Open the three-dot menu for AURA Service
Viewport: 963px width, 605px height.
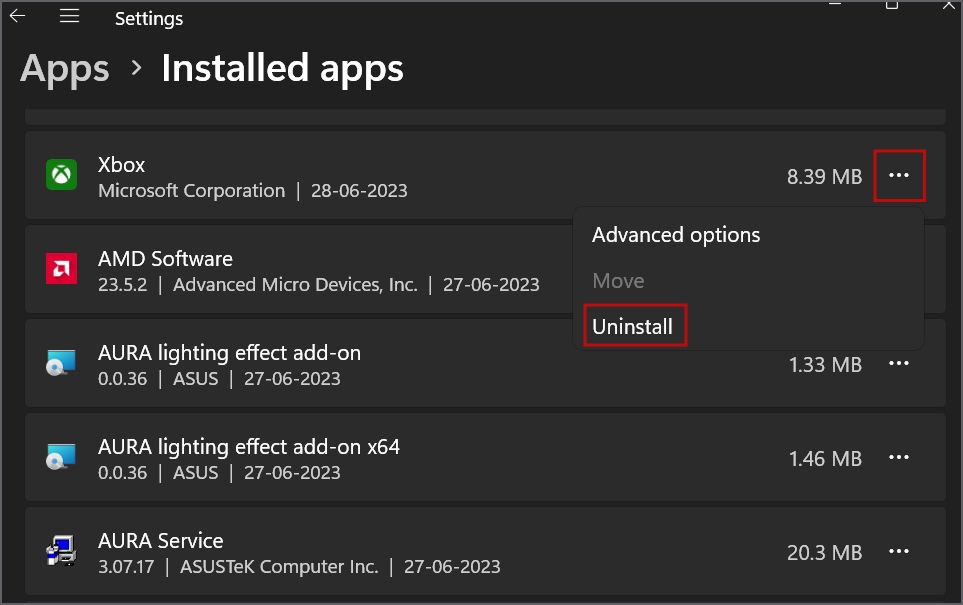899,551
